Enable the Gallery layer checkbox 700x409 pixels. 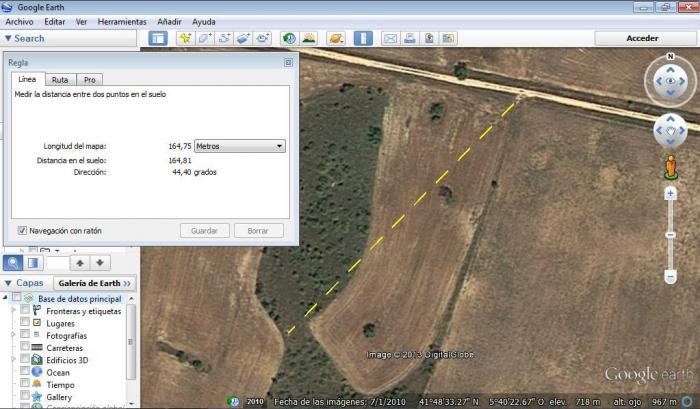point(25,395)
